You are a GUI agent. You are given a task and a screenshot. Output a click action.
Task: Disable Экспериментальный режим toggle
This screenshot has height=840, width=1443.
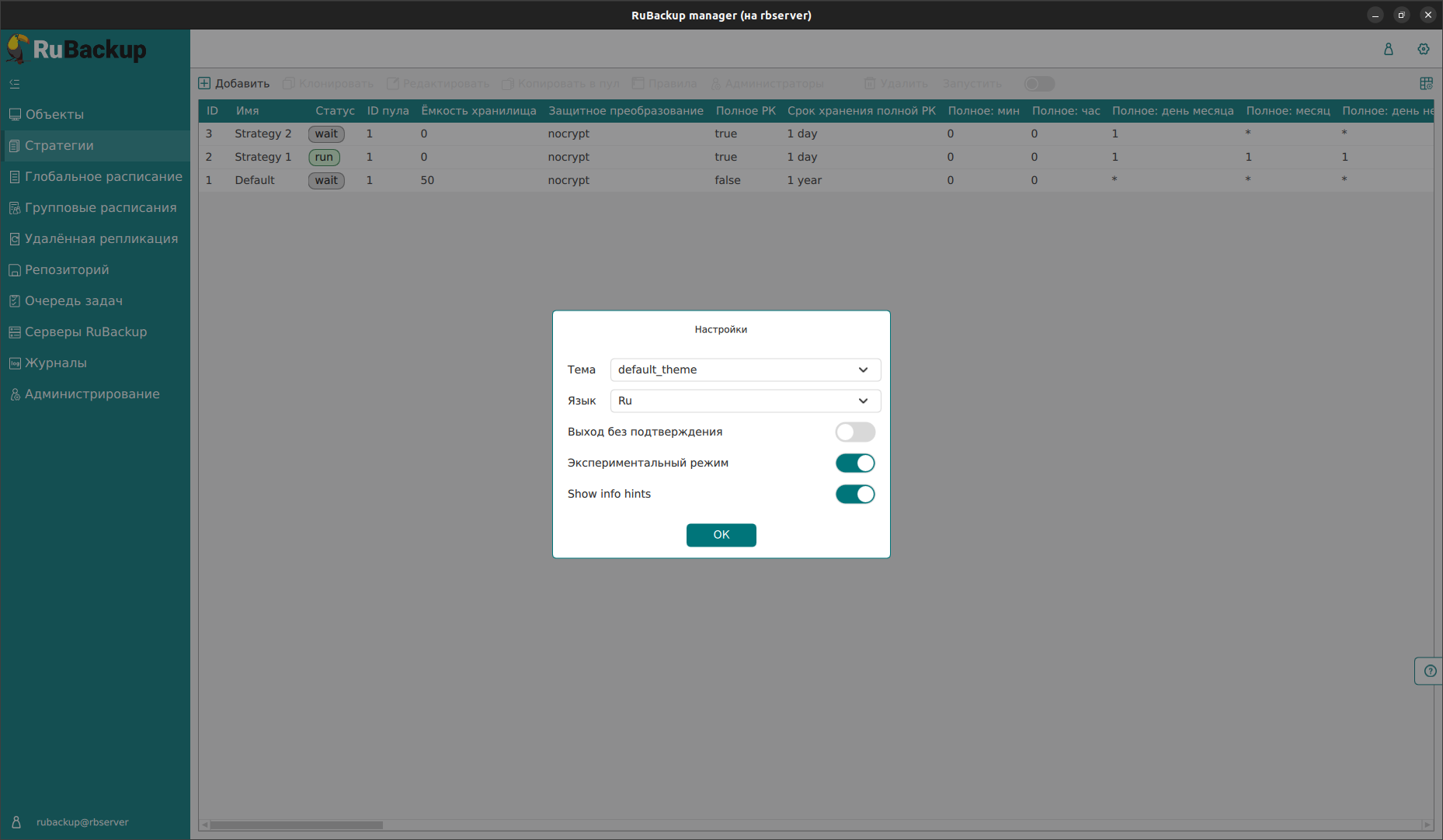(x=854, y=463)
